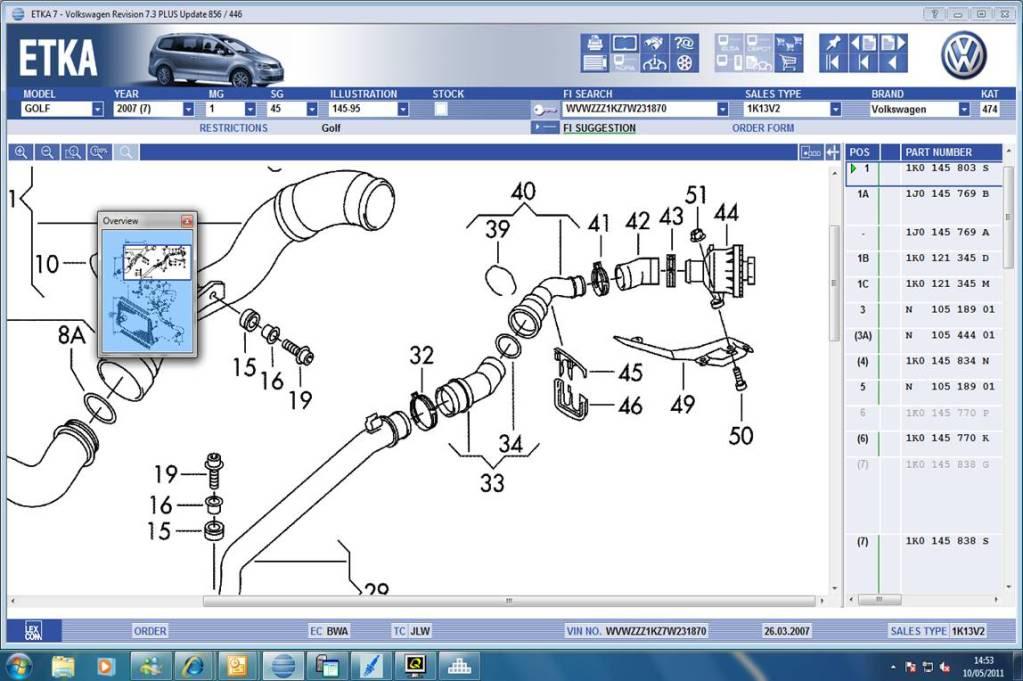Screen dimensions: 1023x681
Task: Click the illustration horizontal scrollbar
Action: pos(509,600)
